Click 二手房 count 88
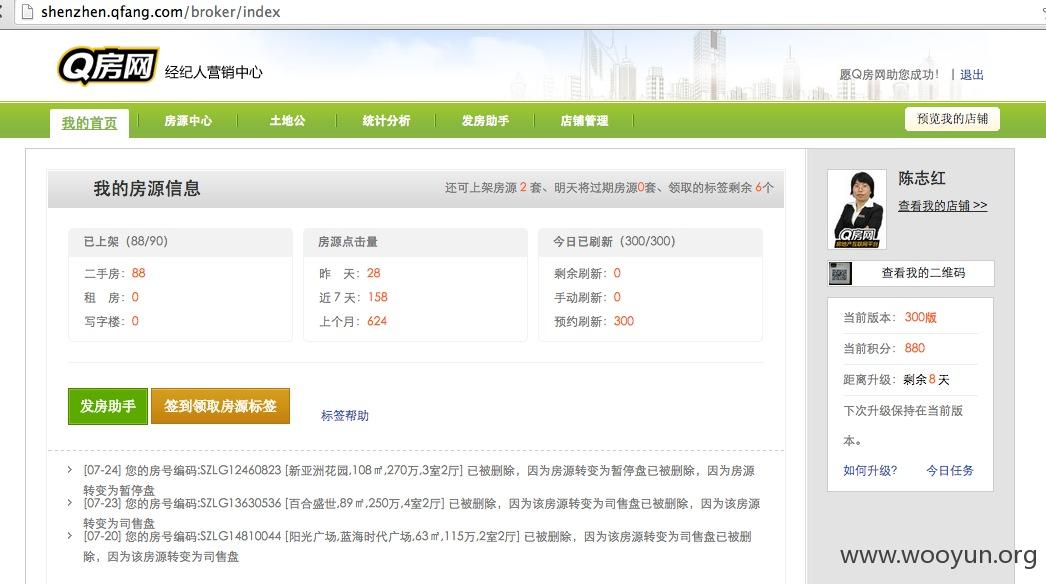Screen dimensions: 1046x584 click(x=138, y=273)
